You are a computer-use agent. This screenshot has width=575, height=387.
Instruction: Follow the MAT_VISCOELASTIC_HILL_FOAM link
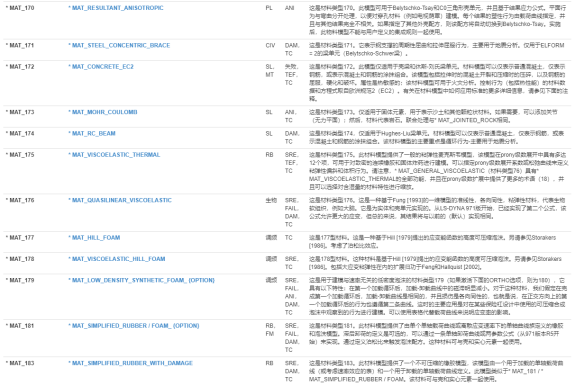[x=117, y=259]
